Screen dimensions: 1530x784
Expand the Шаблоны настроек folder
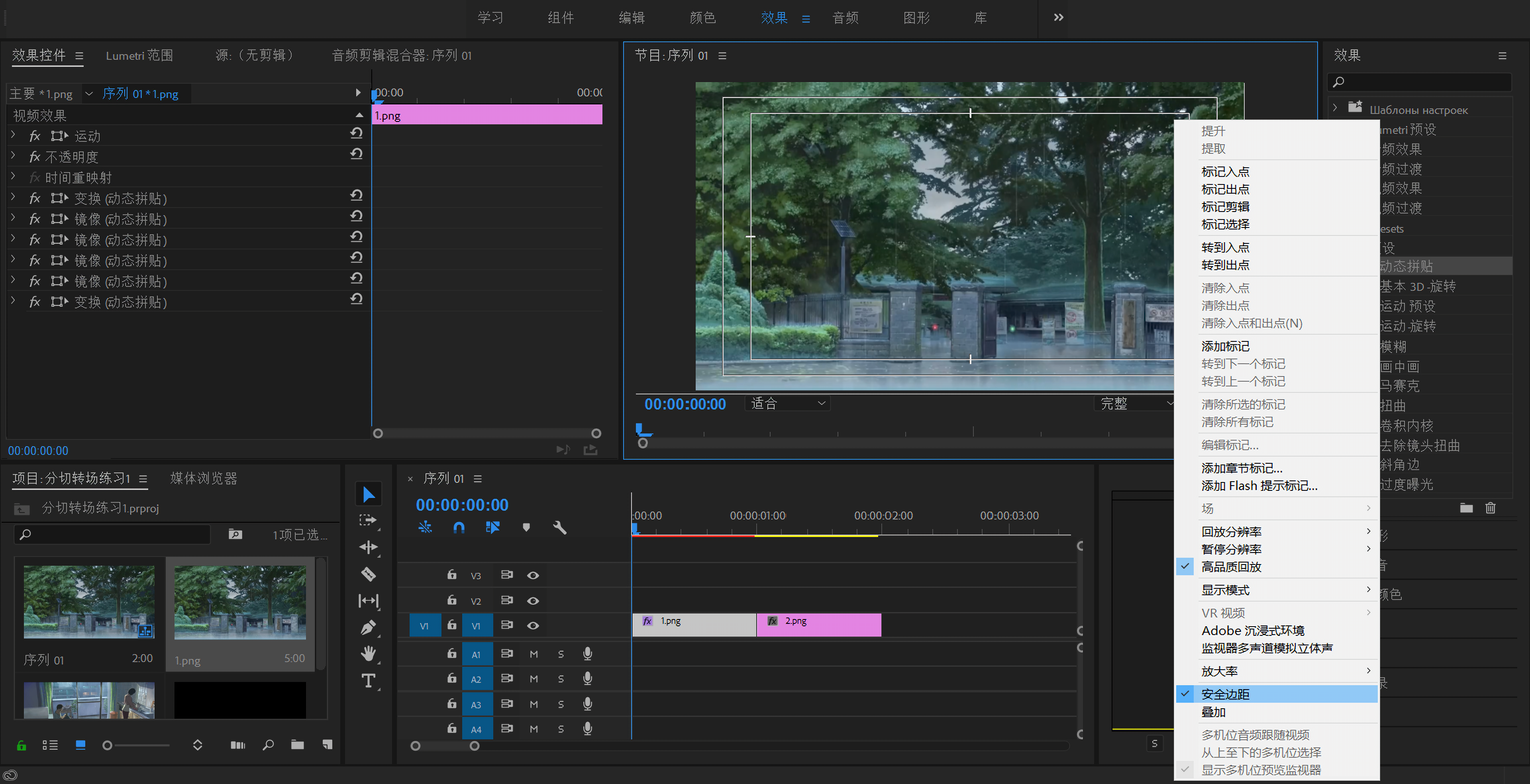tap(1335, 108)
